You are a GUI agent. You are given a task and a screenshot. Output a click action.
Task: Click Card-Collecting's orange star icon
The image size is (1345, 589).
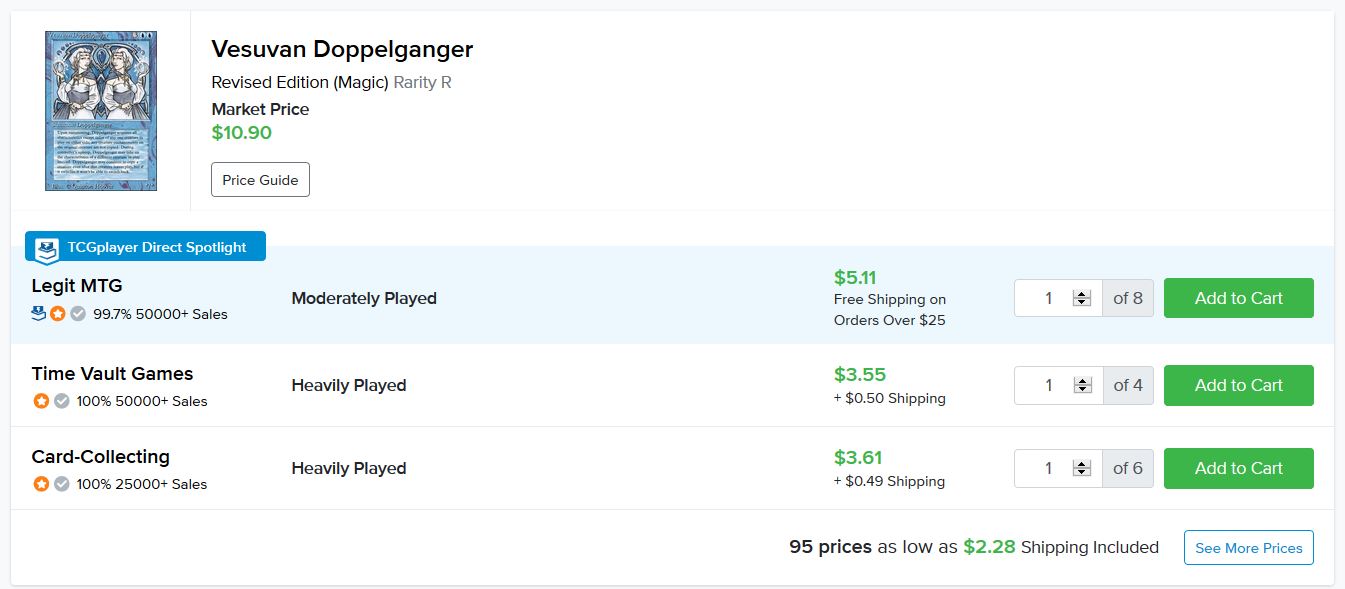coord(41,484)
